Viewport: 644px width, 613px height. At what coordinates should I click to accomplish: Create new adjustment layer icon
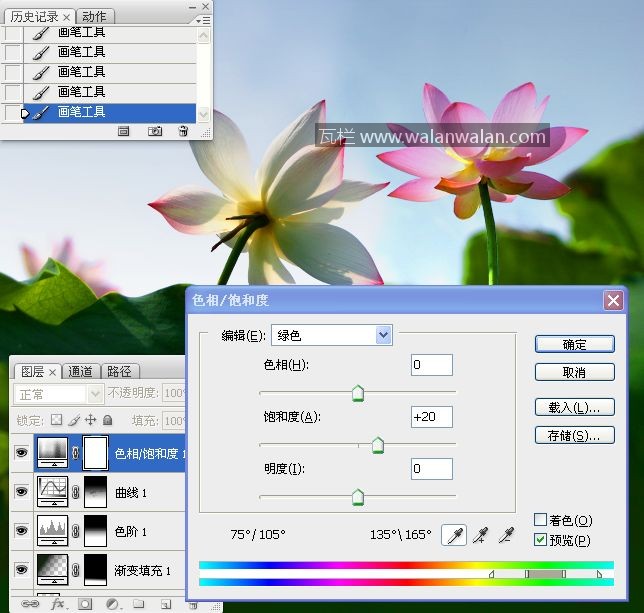click(x=112, y=604)
